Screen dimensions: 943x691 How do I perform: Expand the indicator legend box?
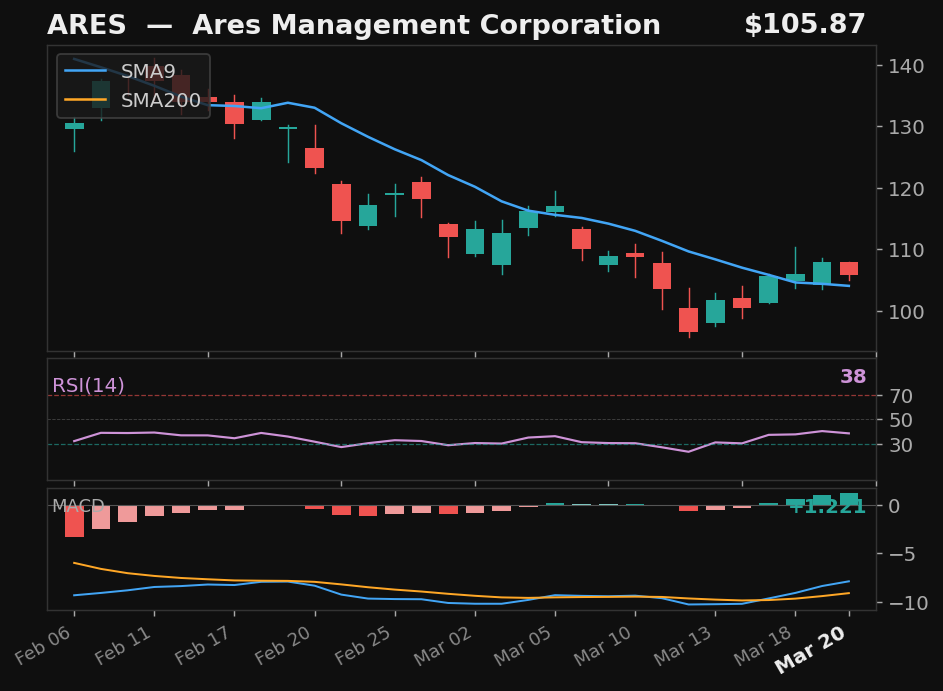[x=131, y=86]
